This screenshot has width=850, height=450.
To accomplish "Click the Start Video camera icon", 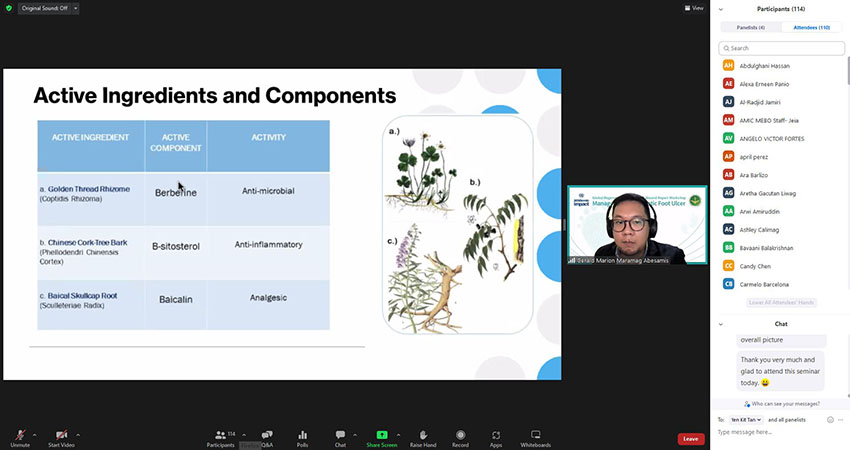I will click(x=62, y=435).
